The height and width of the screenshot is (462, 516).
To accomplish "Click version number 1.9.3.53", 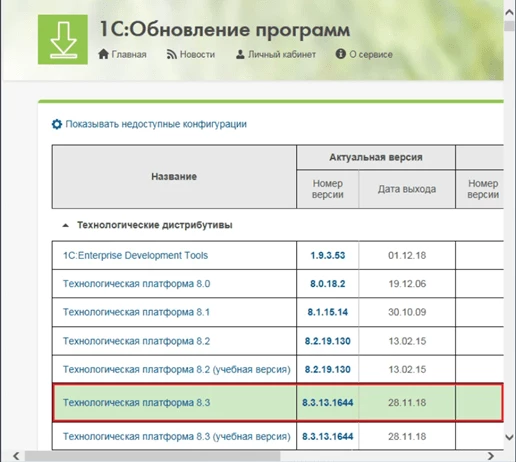I will [328, 255].
